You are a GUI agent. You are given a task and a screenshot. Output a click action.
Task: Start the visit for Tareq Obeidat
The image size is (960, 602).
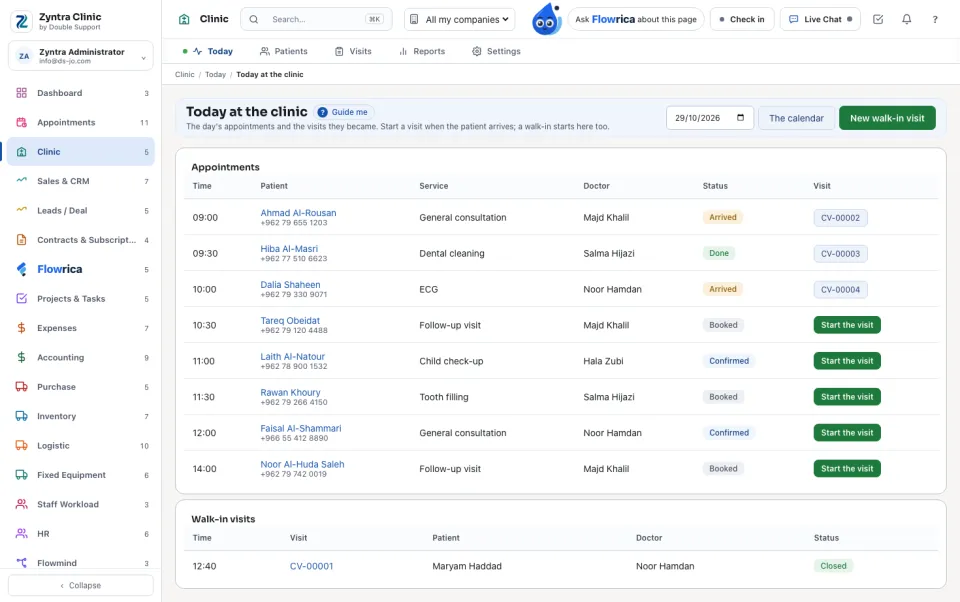(847, 325)
